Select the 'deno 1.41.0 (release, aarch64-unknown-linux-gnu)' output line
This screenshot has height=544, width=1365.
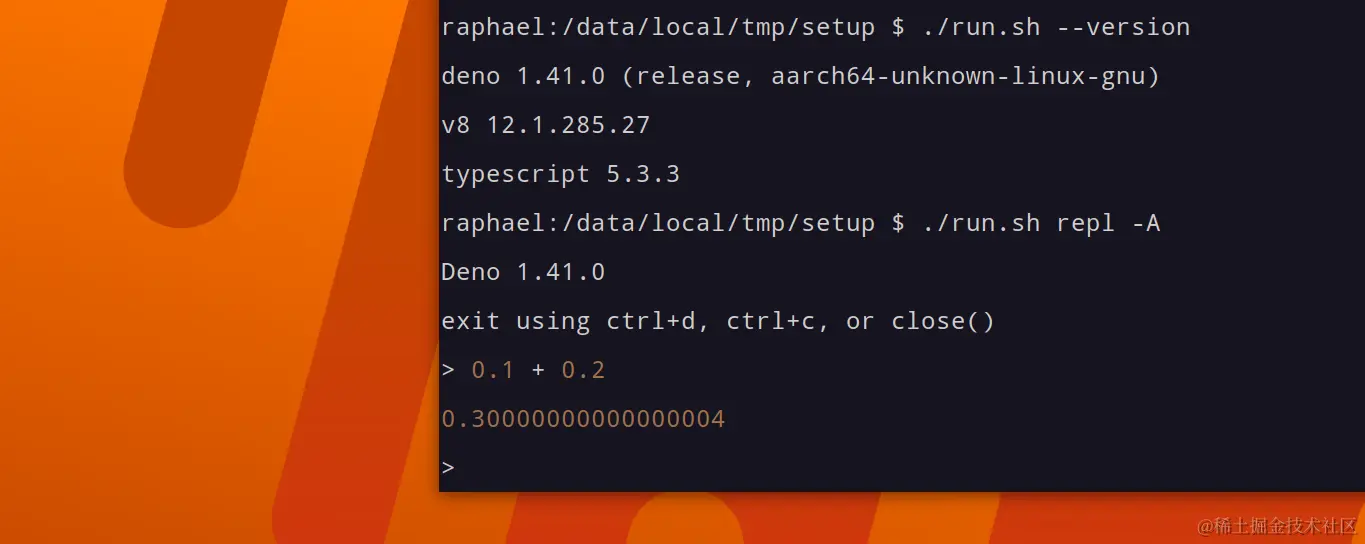(800, 76)
